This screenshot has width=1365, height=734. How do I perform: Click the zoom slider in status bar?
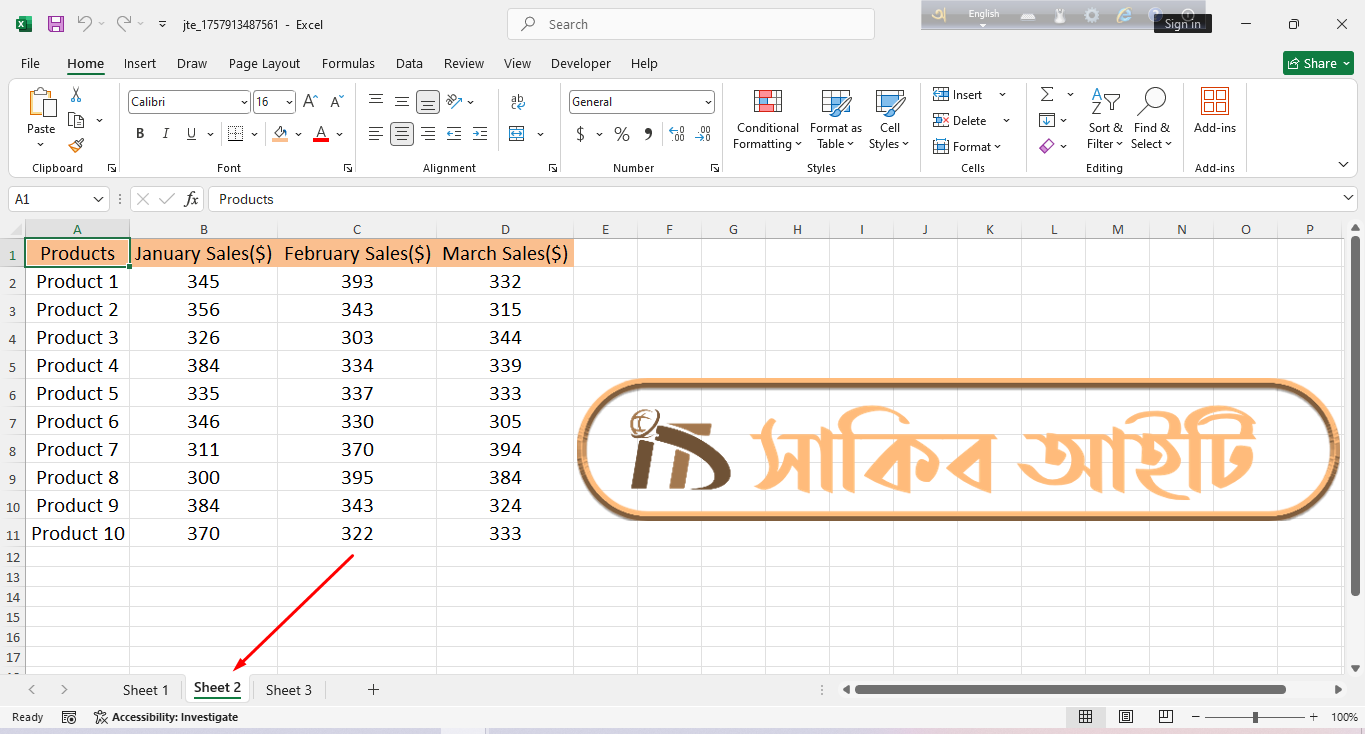1255,717
